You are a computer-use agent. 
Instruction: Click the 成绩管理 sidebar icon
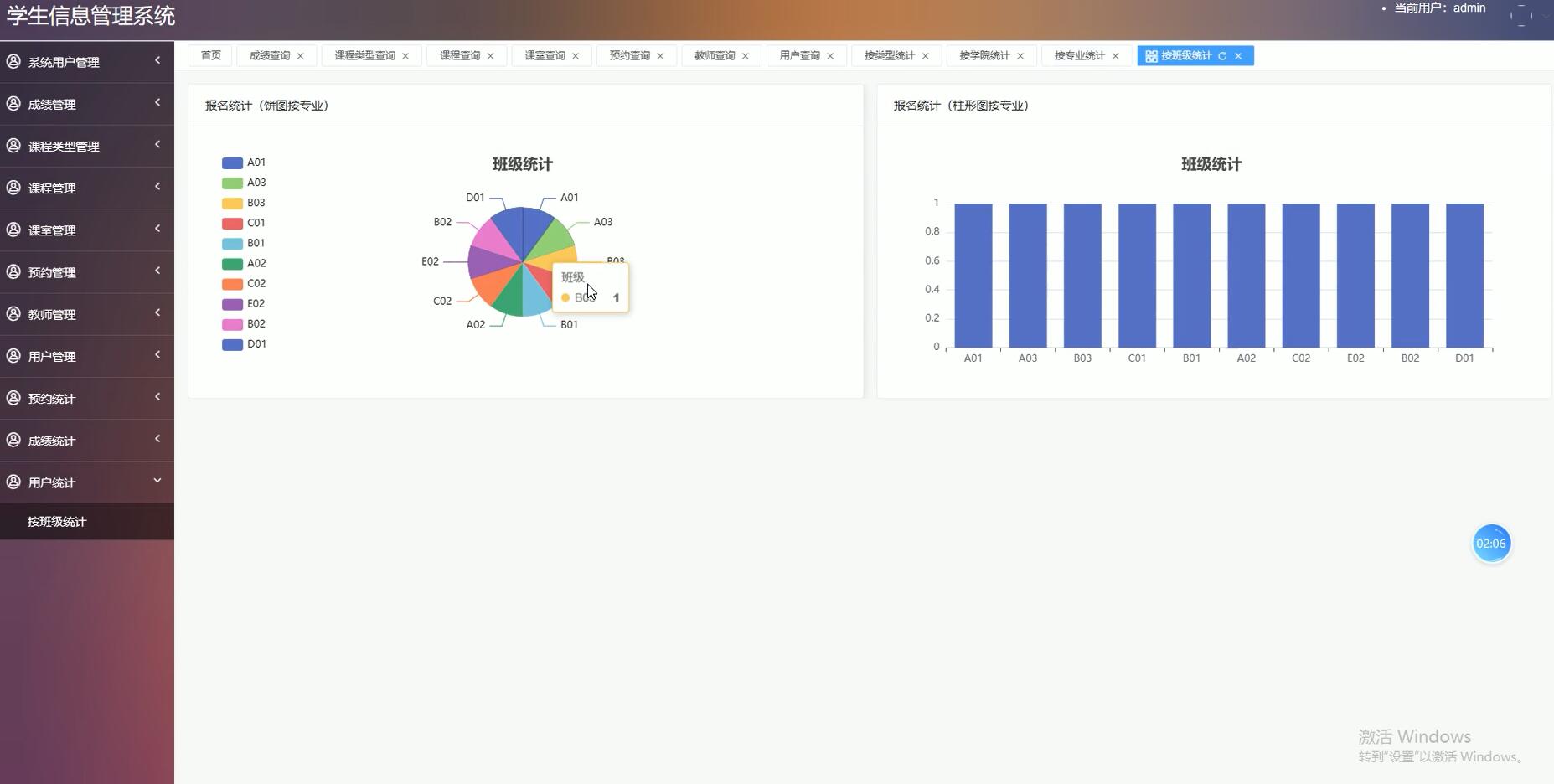(x=13, y=104)
